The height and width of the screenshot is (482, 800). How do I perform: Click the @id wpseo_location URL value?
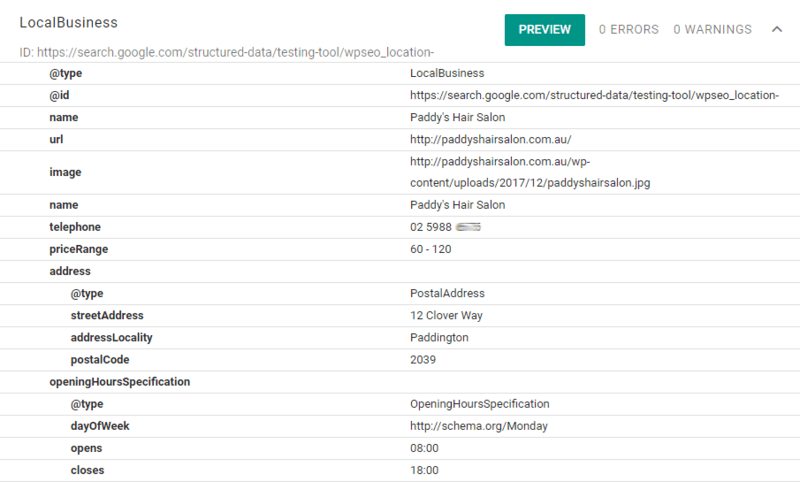click(x=594, y=95)
